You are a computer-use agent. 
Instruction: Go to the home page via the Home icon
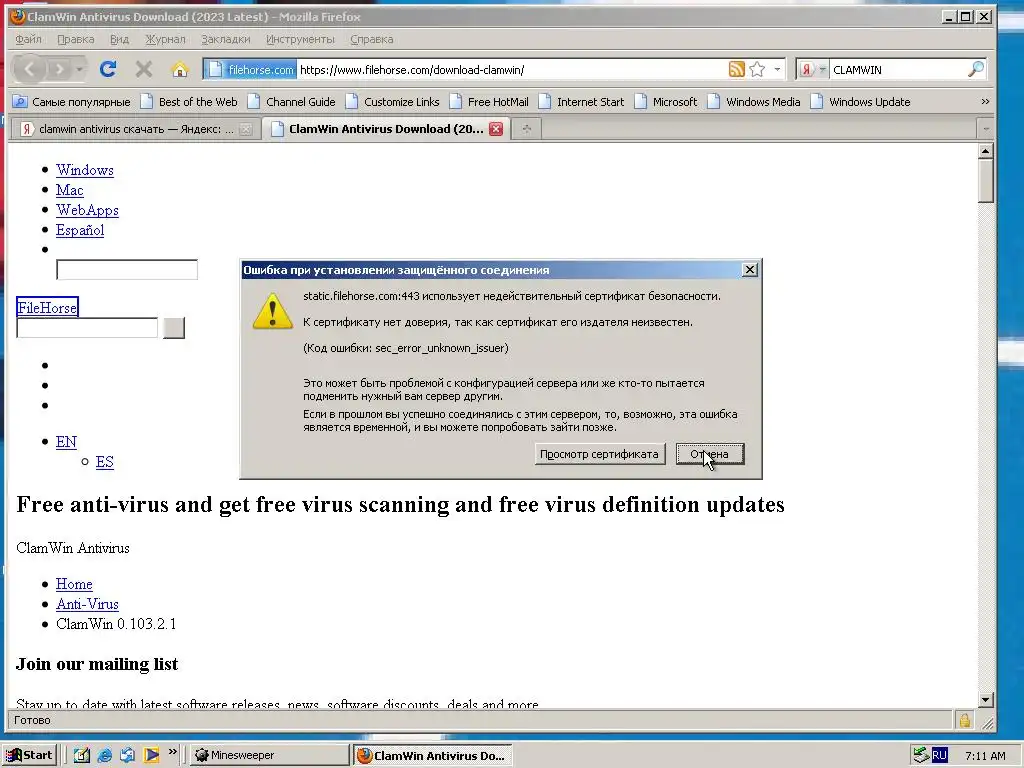click(x=180, y=69)
